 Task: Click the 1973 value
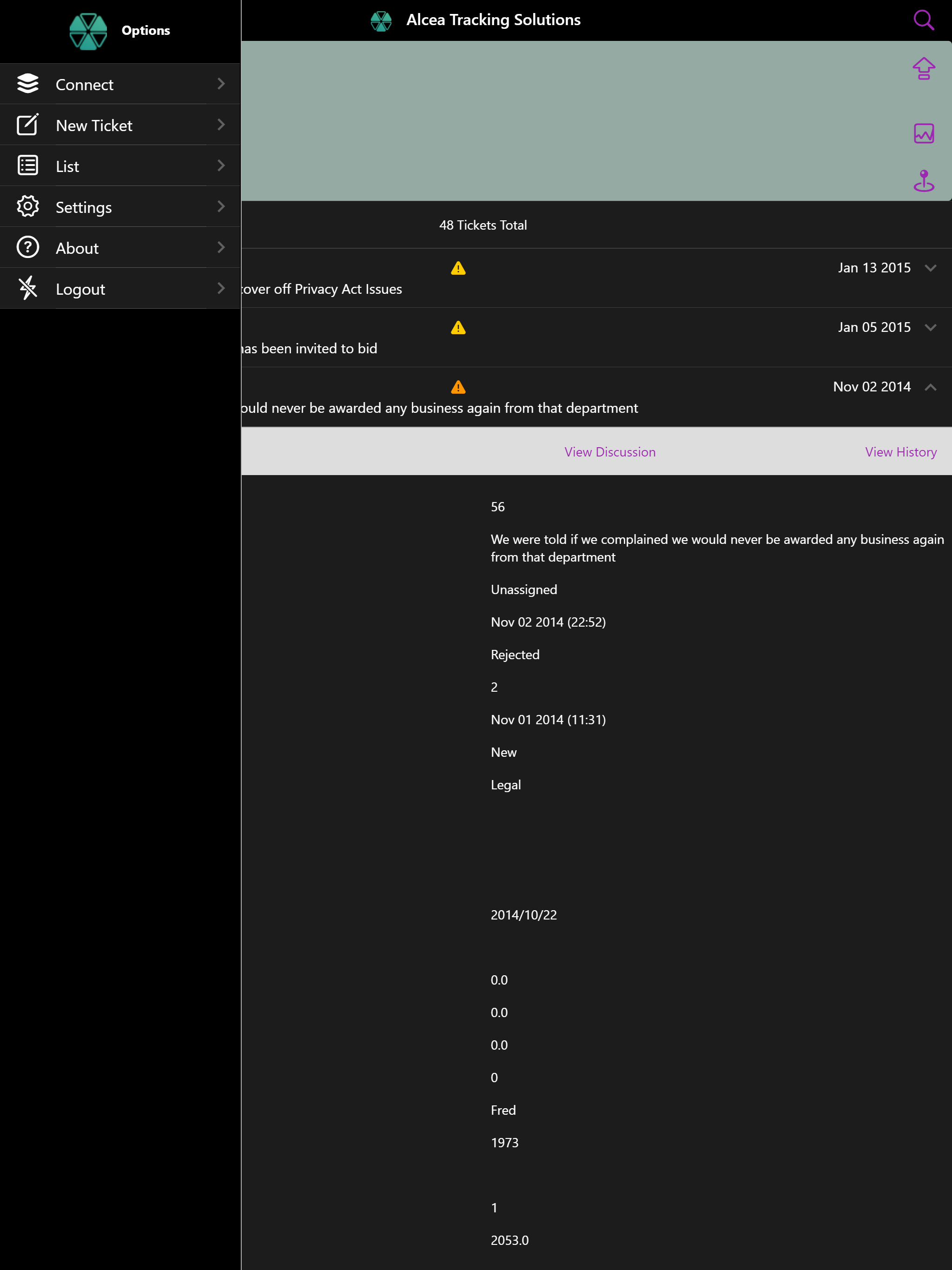tap(505, 1143)
